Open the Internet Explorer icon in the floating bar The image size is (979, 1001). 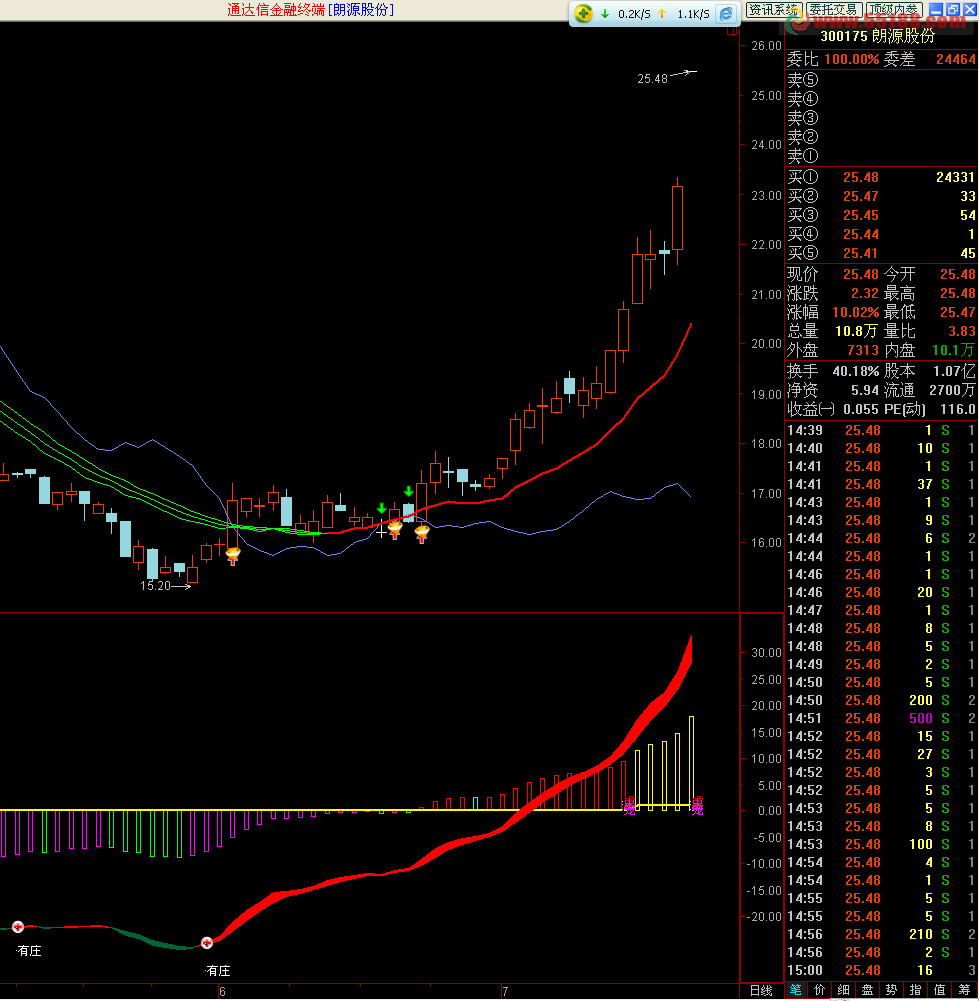[726, 14]
